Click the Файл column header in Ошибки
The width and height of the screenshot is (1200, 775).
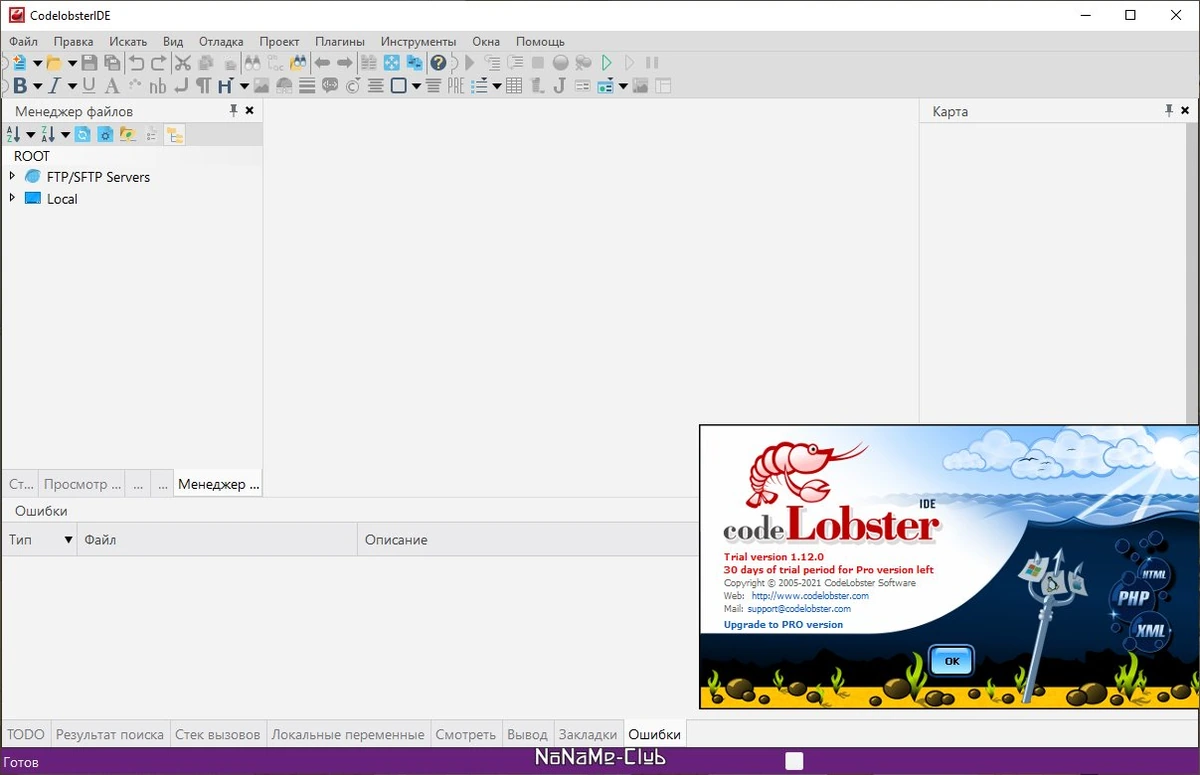click(x=217, y=540)
